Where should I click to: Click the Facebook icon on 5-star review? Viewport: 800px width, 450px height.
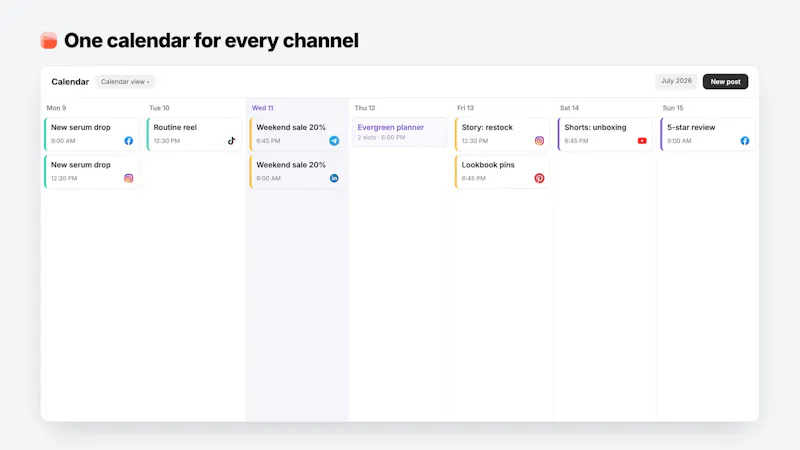pos(745,141)
